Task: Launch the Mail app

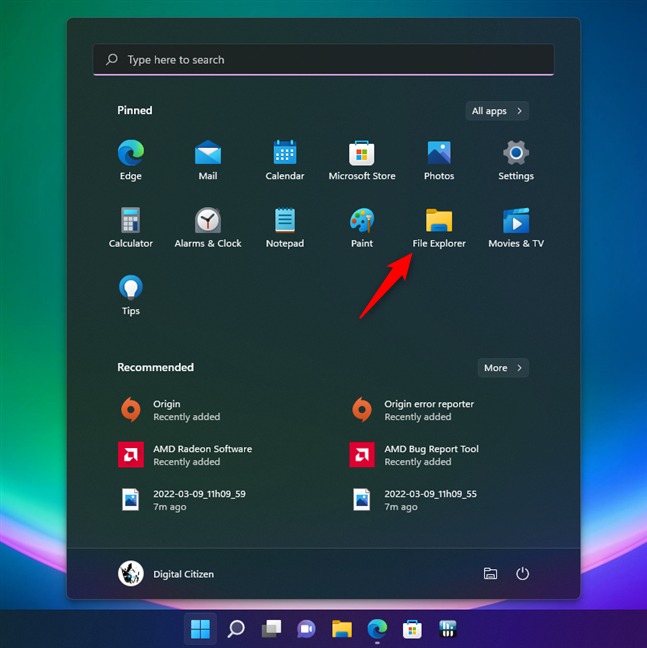Action: coord(208,160)
